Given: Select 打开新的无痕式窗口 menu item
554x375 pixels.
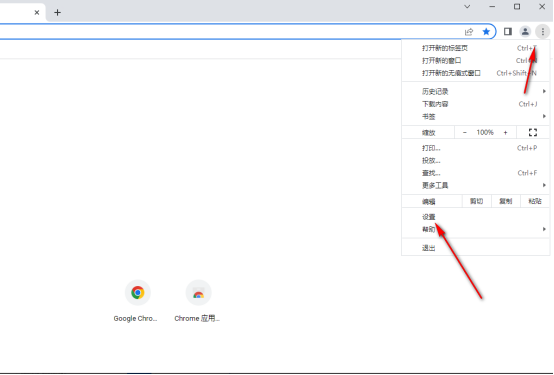Looking at the screenshot, I should (x=476, y=73).
